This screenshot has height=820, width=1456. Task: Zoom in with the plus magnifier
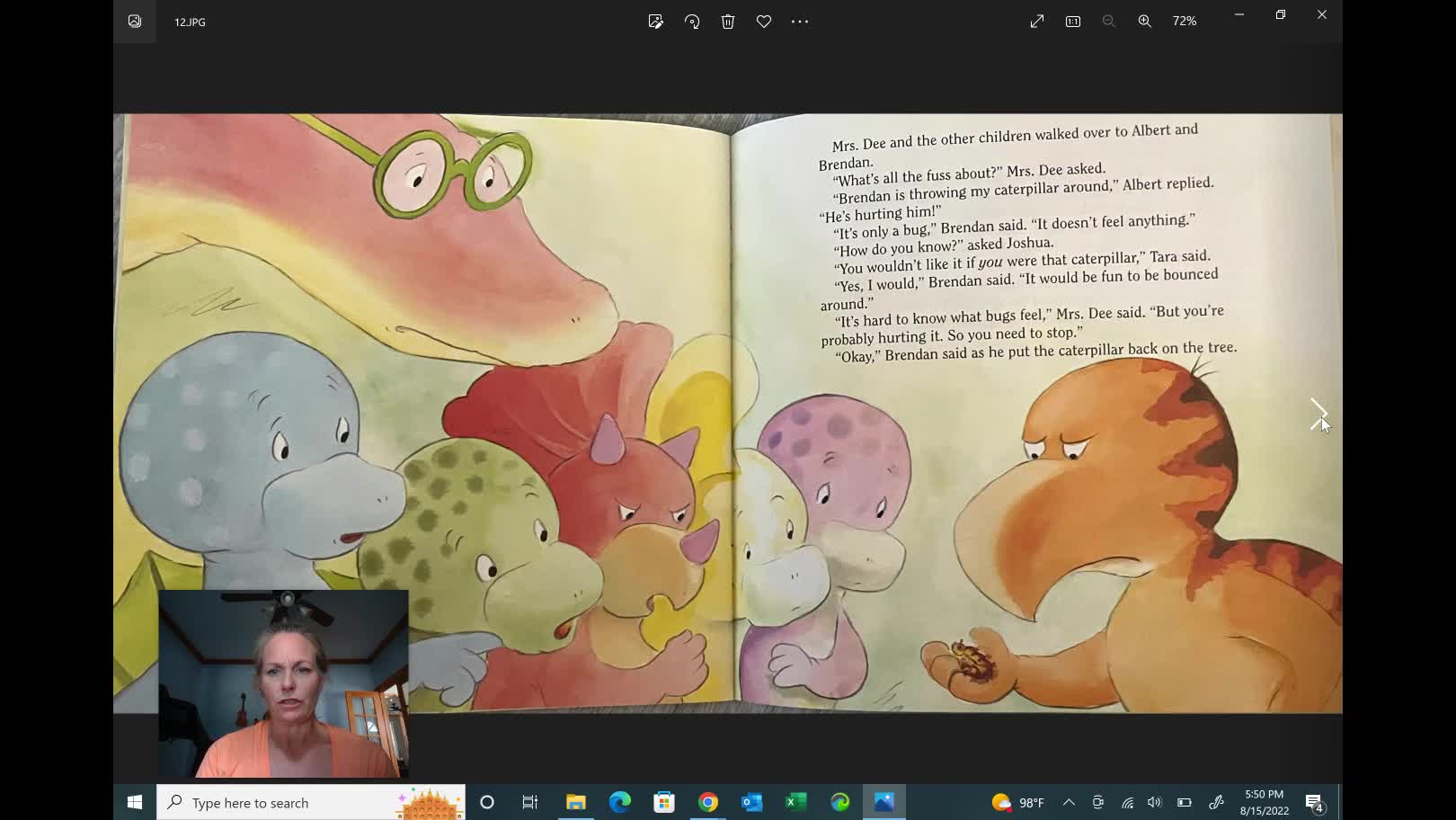(1145, 22)
